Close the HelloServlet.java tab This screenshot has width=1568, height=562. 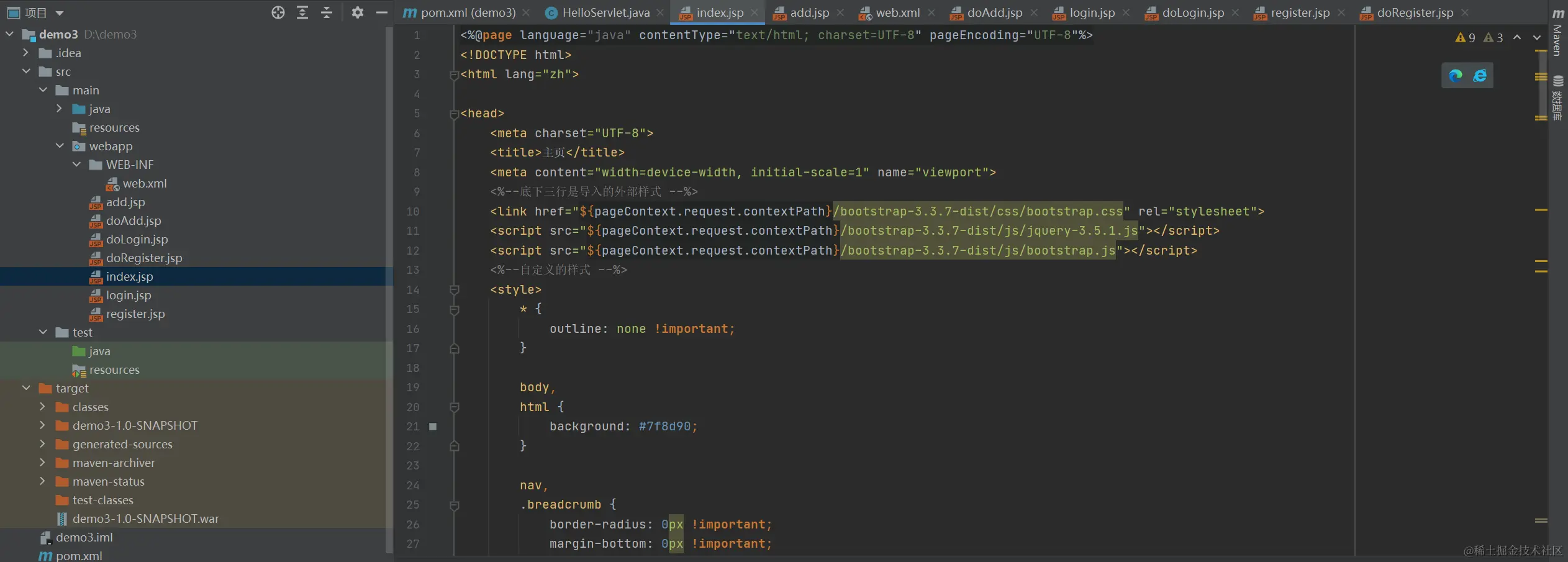[x=660, y=12]
